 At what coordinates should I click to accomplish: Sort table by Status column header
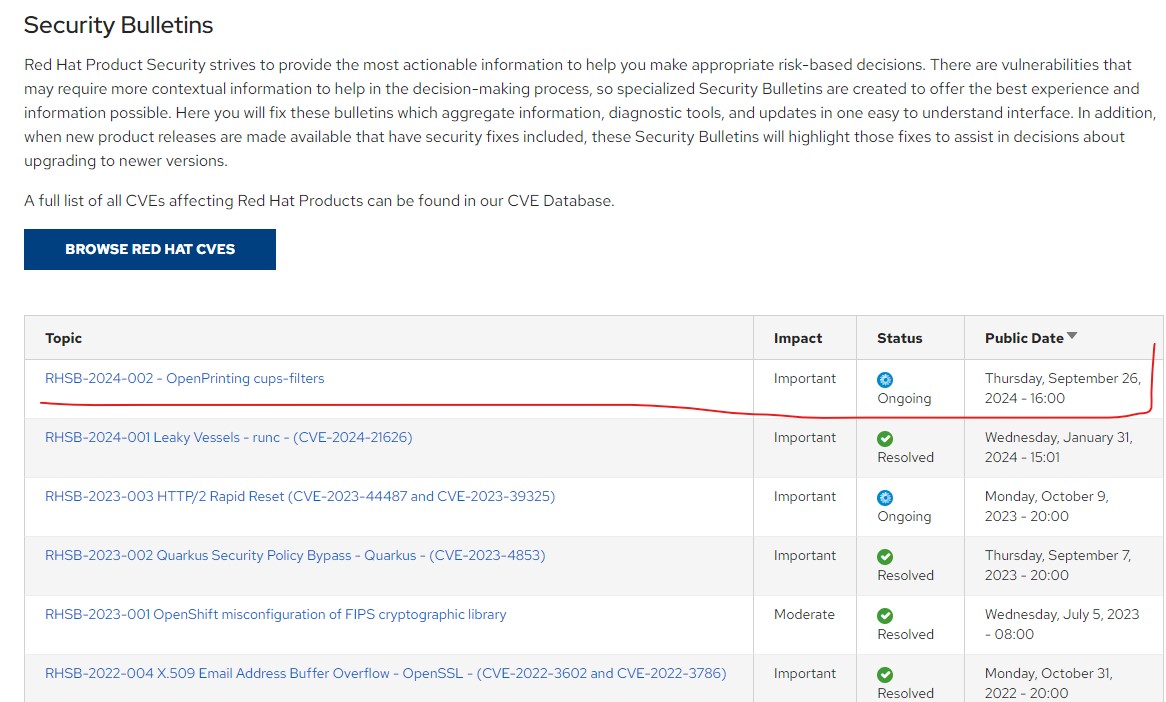click(x=900, y=338)
